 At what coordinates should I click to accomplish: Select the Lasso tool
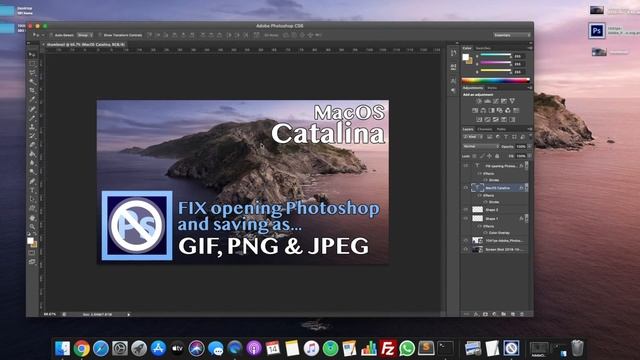(32, 72)
